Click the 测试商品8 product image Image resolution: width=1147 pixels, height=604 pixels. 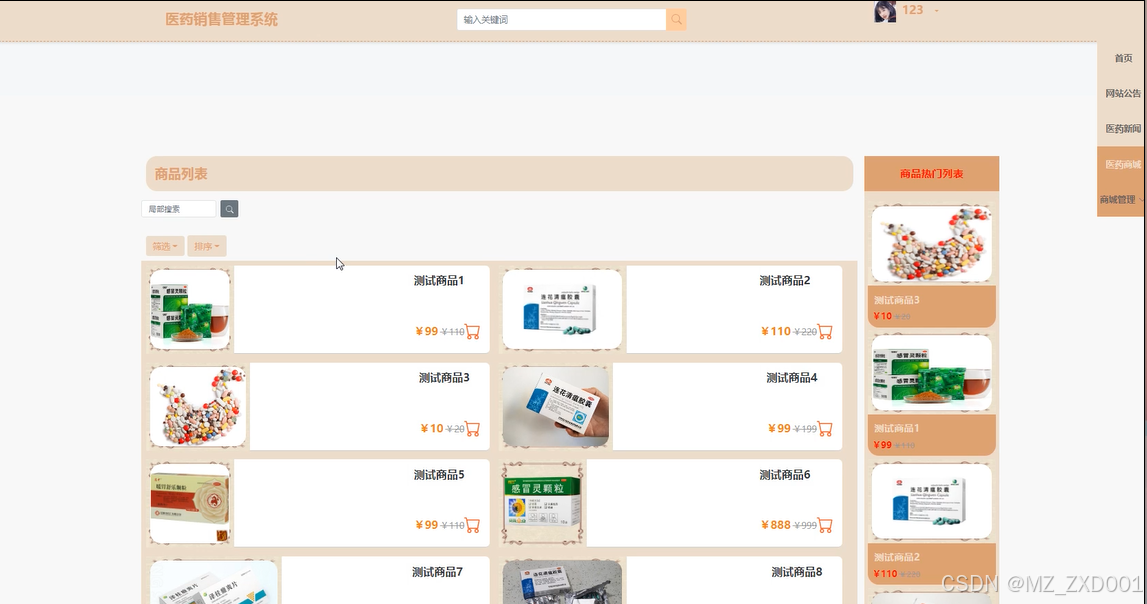pyautogui.click(x=562, y=582)
